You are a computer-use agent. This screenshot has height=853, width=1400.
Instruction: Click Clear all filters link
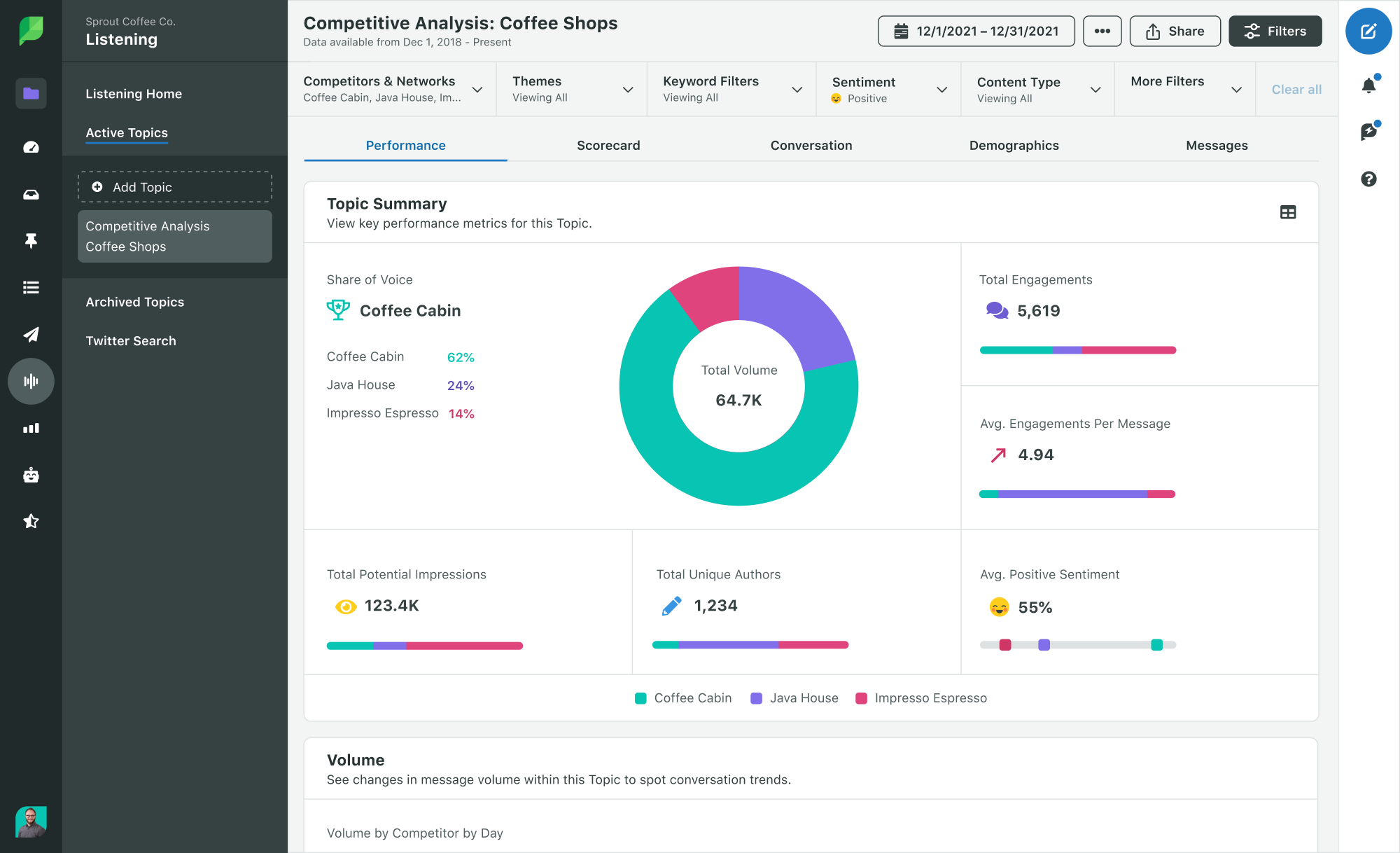coord(1296,88)
